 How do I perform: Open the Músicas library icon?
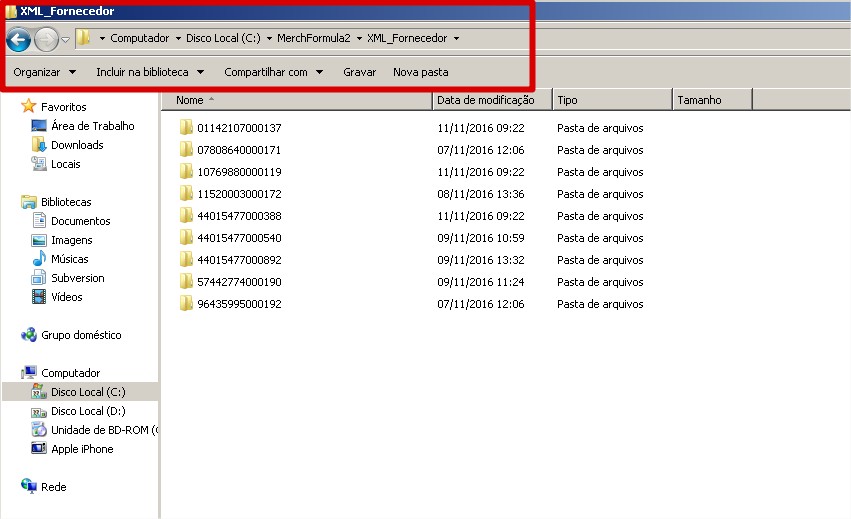click(39, 259)
